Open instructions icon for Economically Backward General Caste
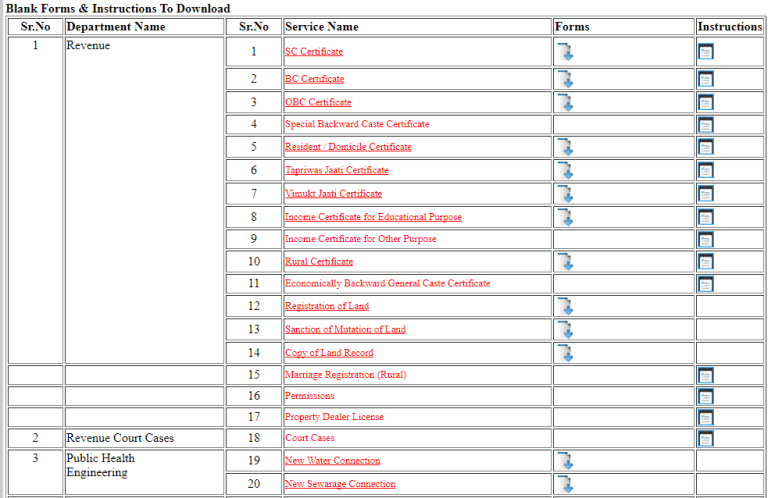This screenshot has width=768, height=498. point(706,284)
